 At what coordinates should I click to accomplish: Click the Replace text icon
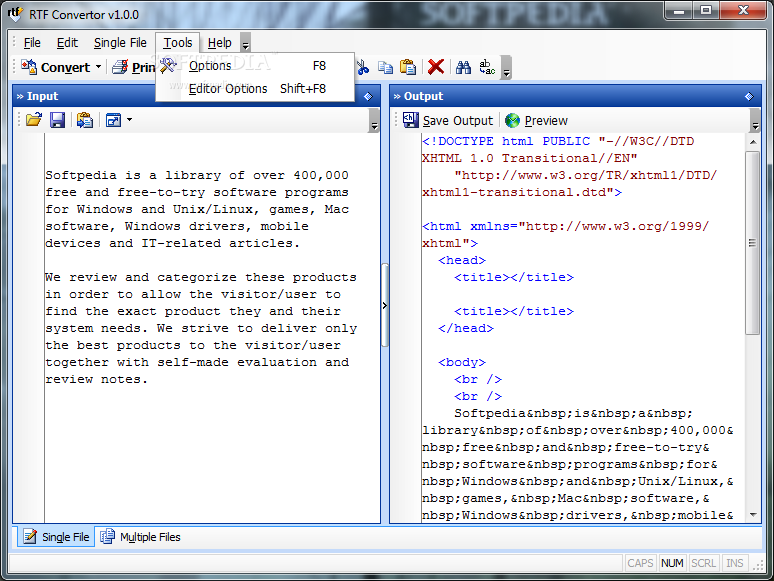coord(487,67)
